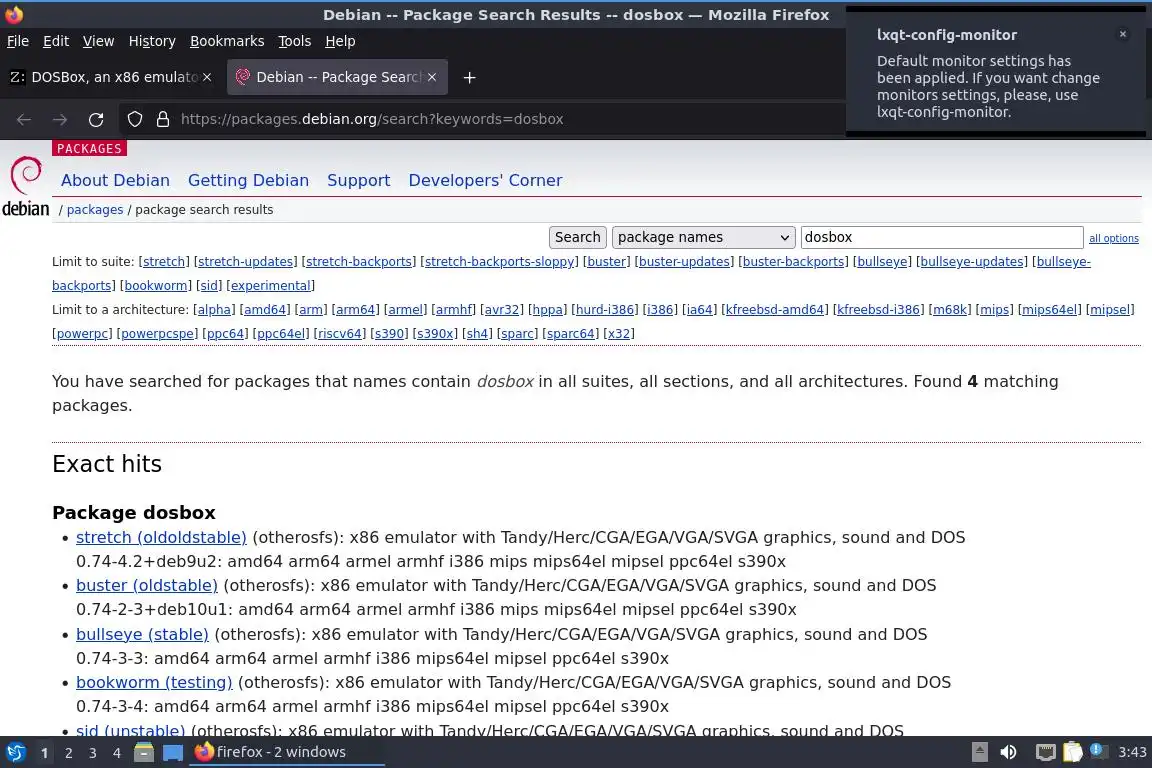Open the update notifier tray icon

point(1097,750)
